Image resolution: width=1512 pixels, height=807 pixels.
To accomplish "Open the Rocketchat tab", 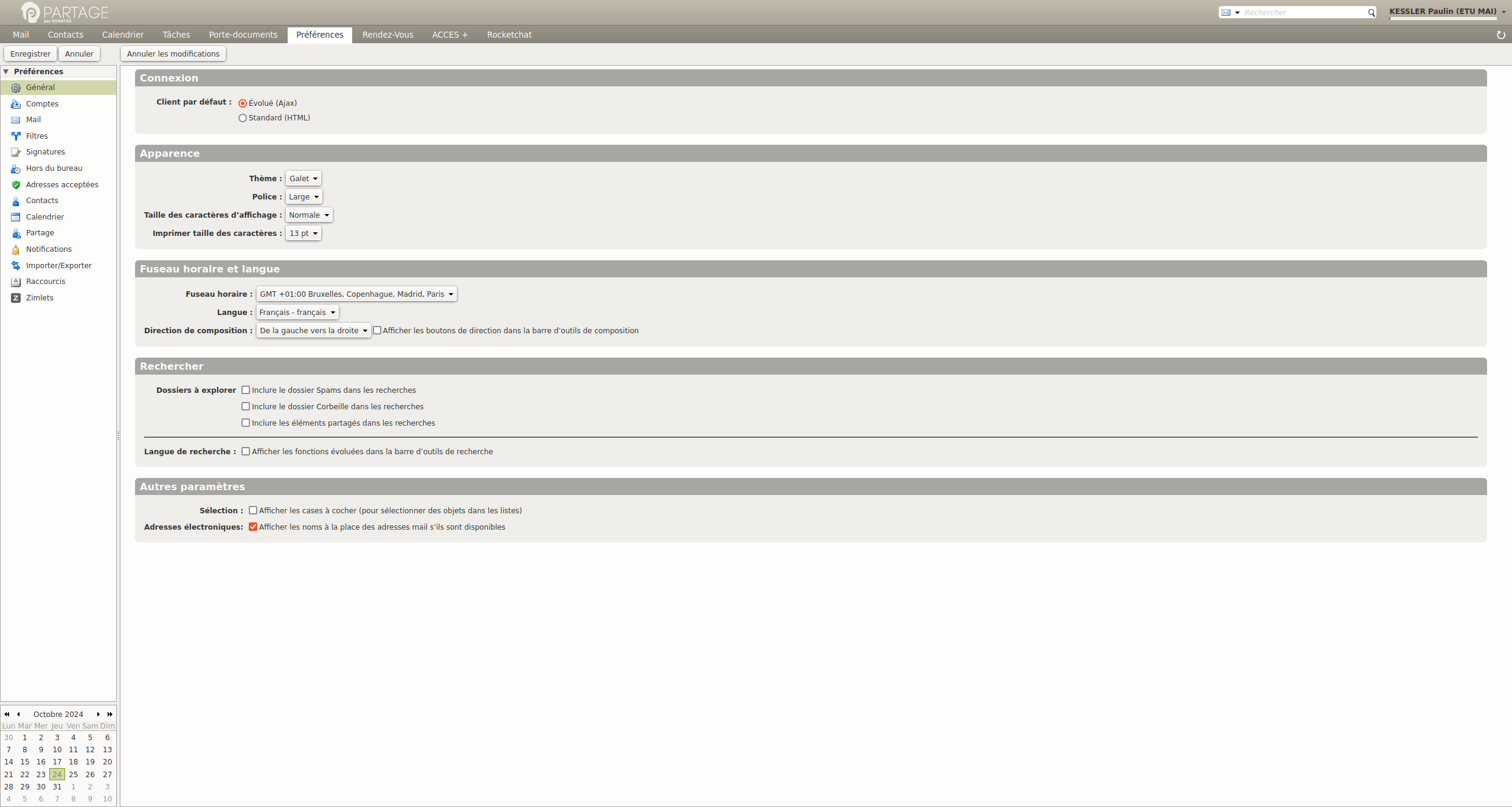I will tap(509, 35).
